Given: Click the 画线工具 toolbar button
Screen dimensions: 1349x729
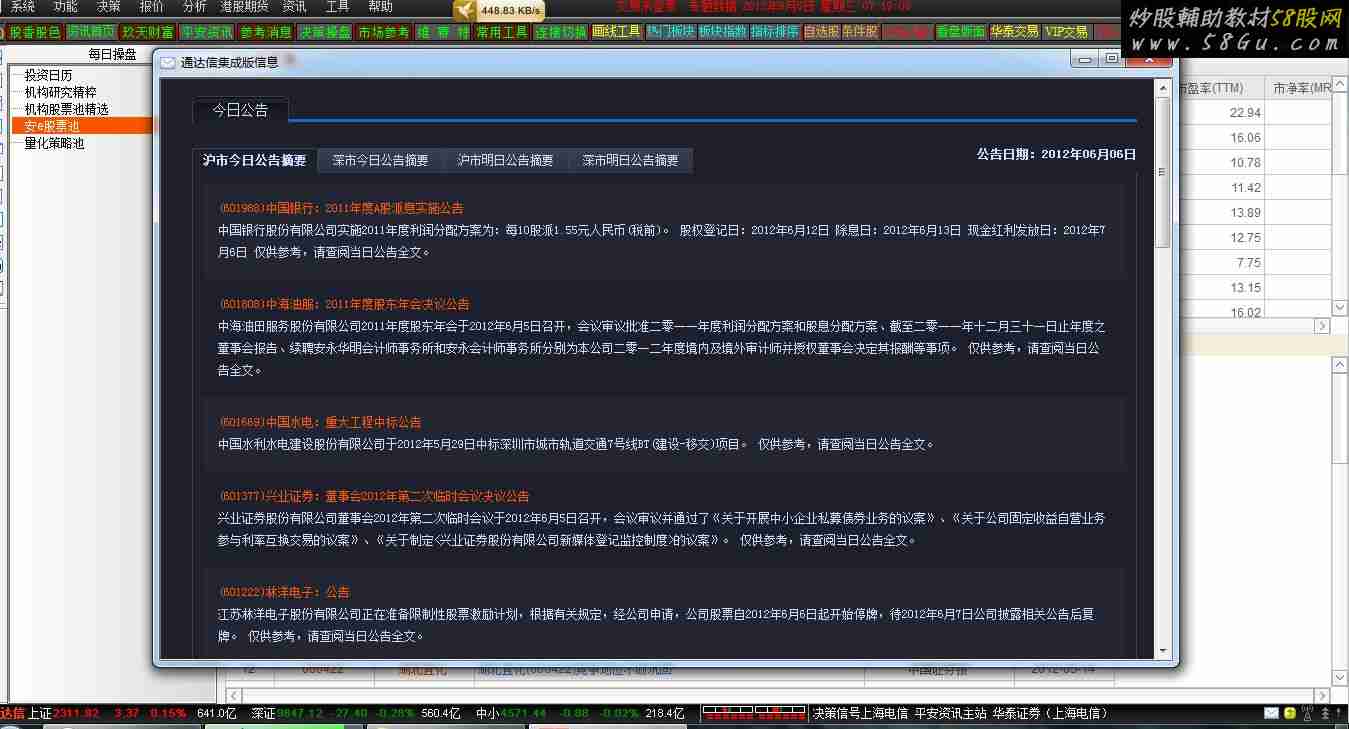Looking at the screenshot, I should (617, 32).
